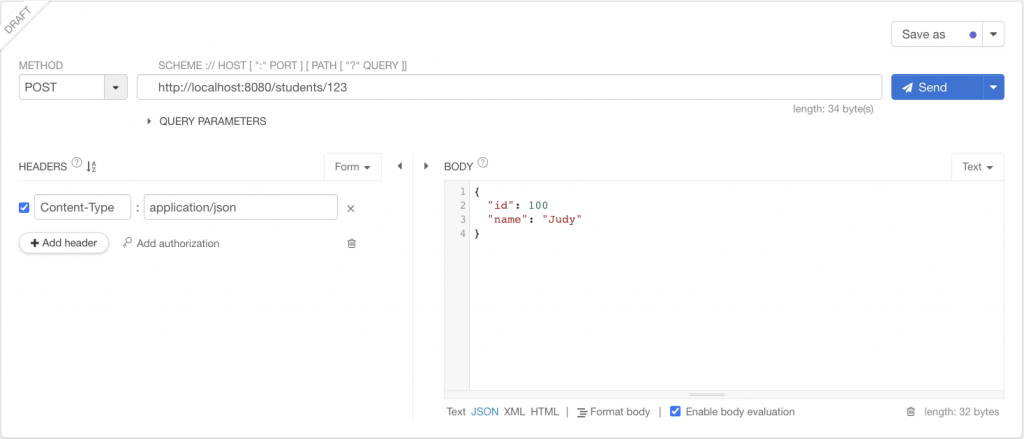Click the help icon next to BODY
1024x439 pixels.
(483, 165)
